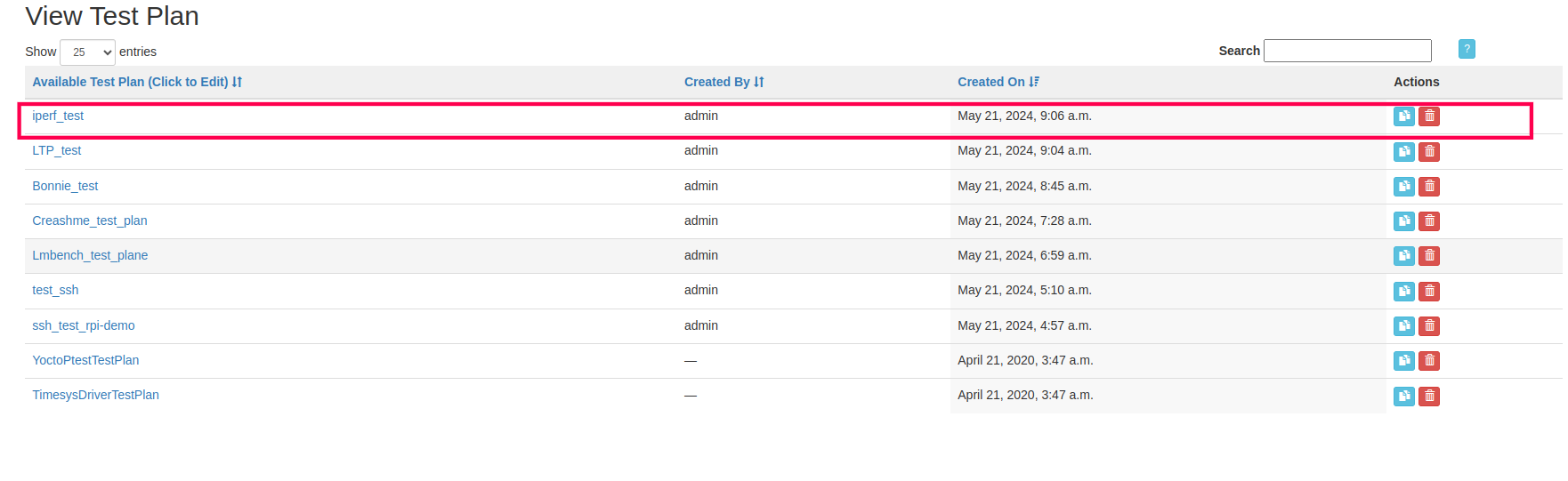The image size is (1568, 481).
Task: Clone the Creashme_test_plan entry
Action: tap(1403, 221)
